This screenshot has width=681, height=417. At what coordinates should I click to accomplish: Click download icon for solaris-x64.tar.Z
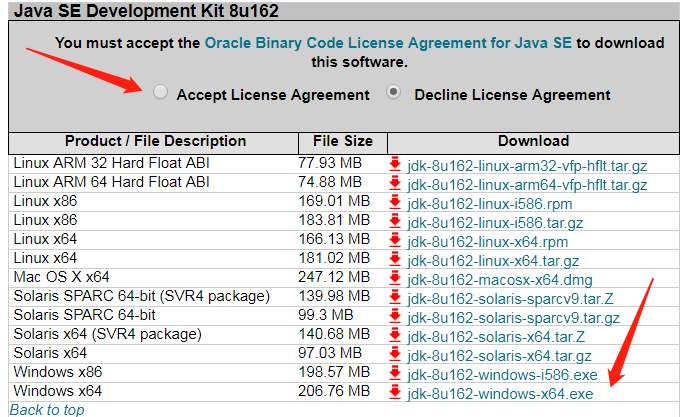[x=395, y=335]
